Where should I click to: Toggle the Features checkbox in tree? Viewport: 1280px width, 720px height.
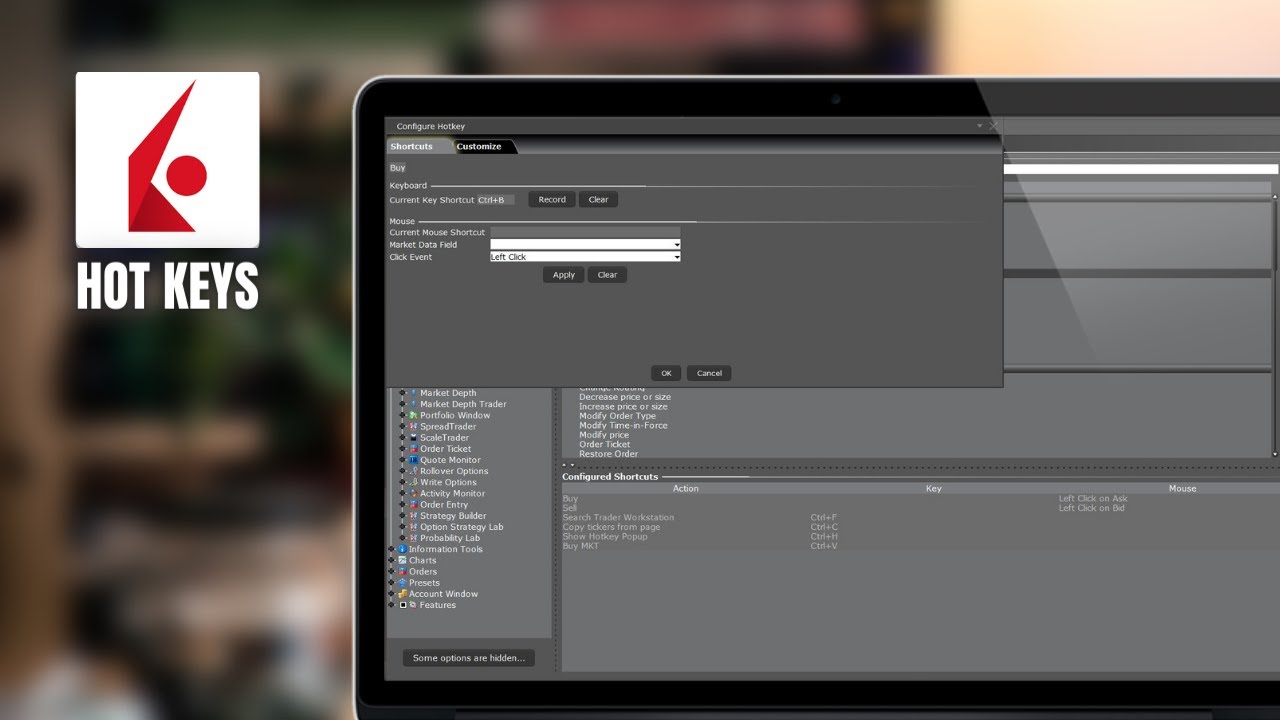(402, 605)
